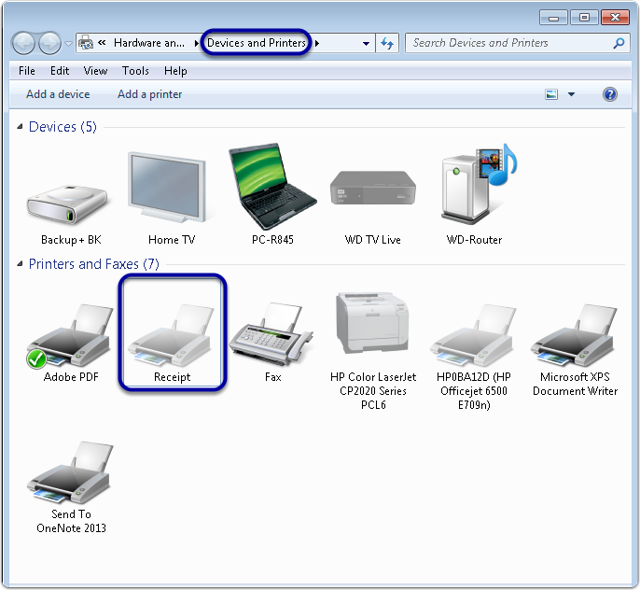
Task: Select the Fax device icon
Action: tap(271, 334)
